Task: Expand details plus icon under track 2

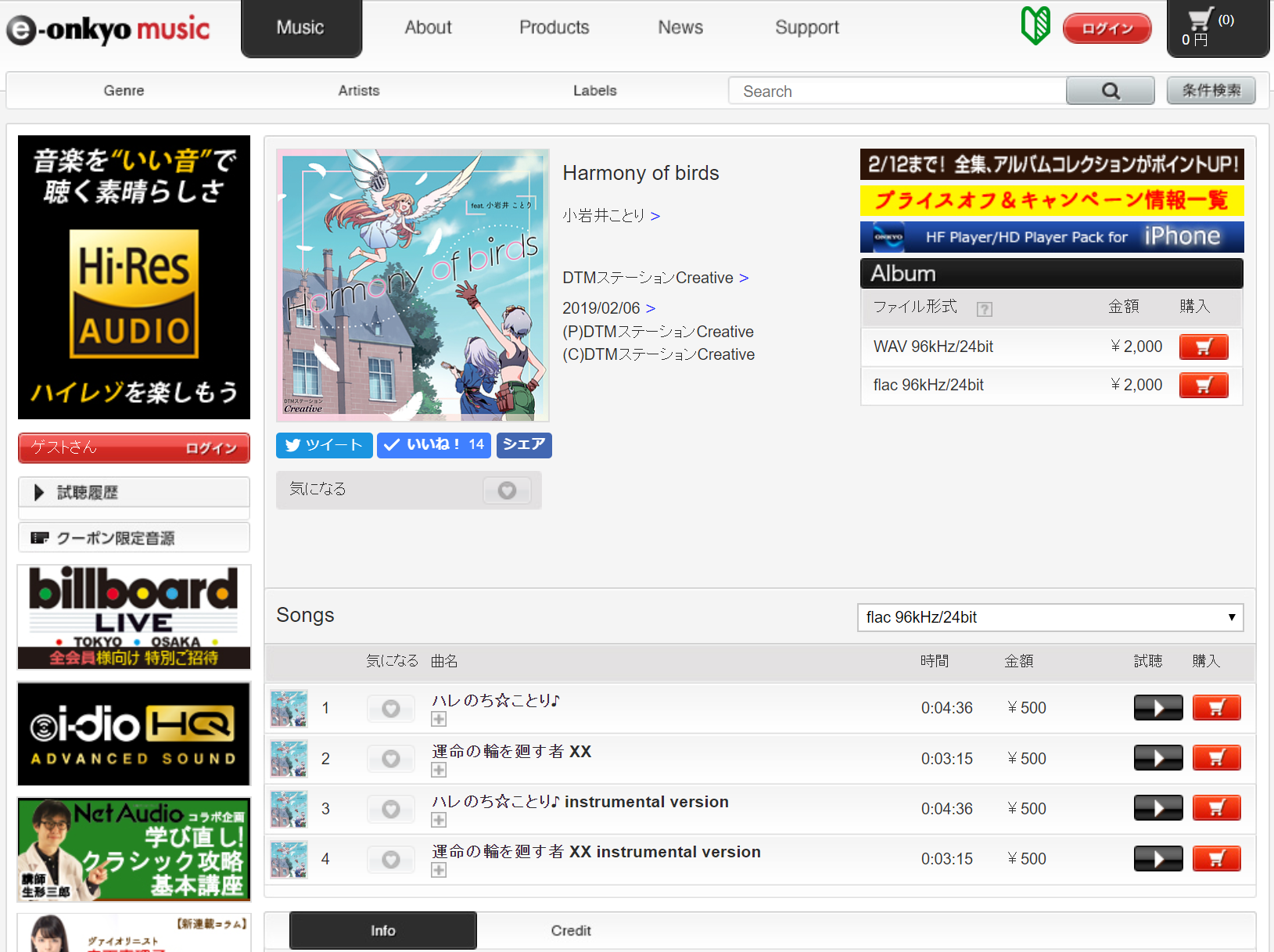Action: 439,771
